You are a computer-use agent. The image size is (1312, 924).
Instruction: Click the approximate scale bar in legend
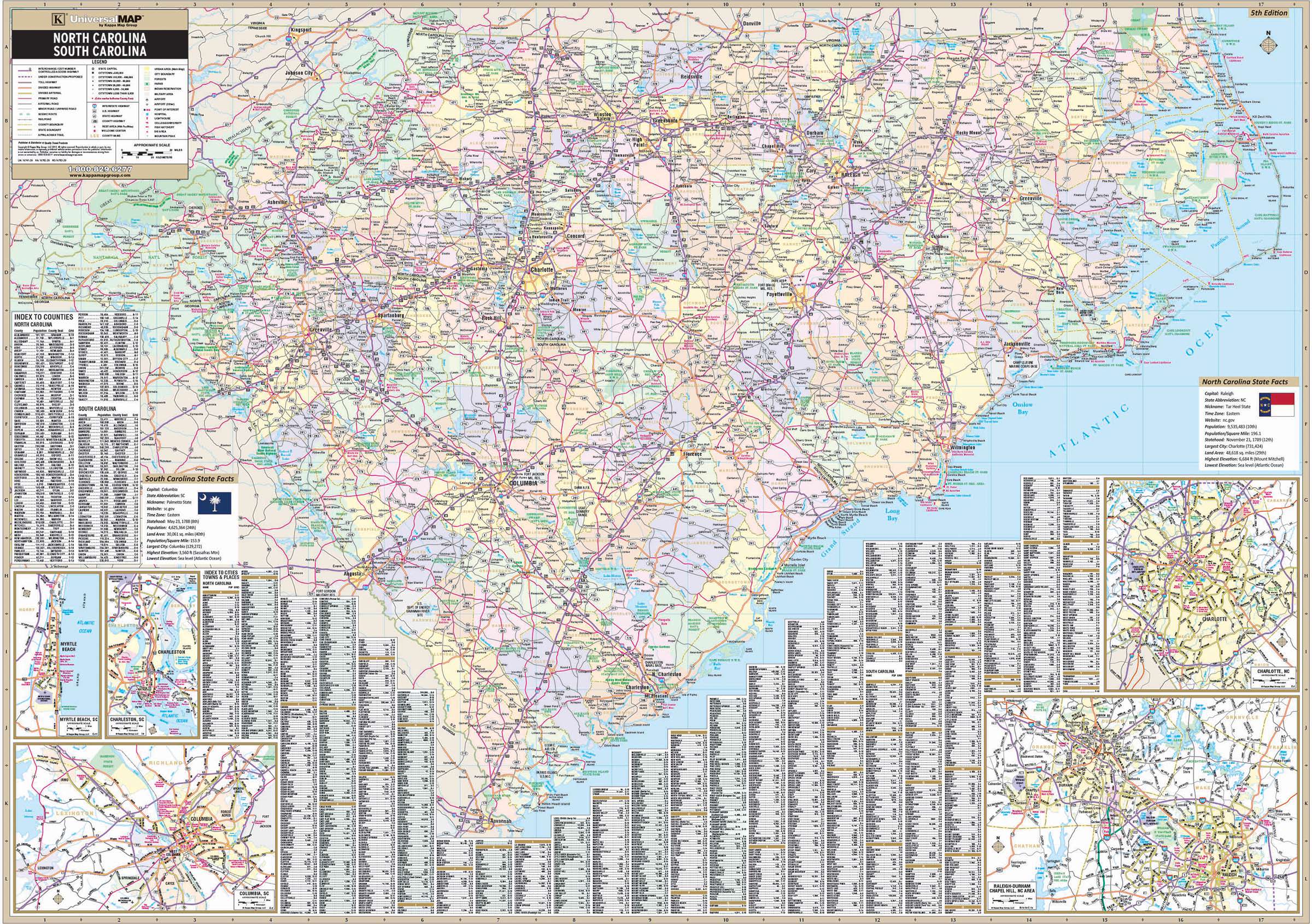pyautogui.click(x=147, y=154)
